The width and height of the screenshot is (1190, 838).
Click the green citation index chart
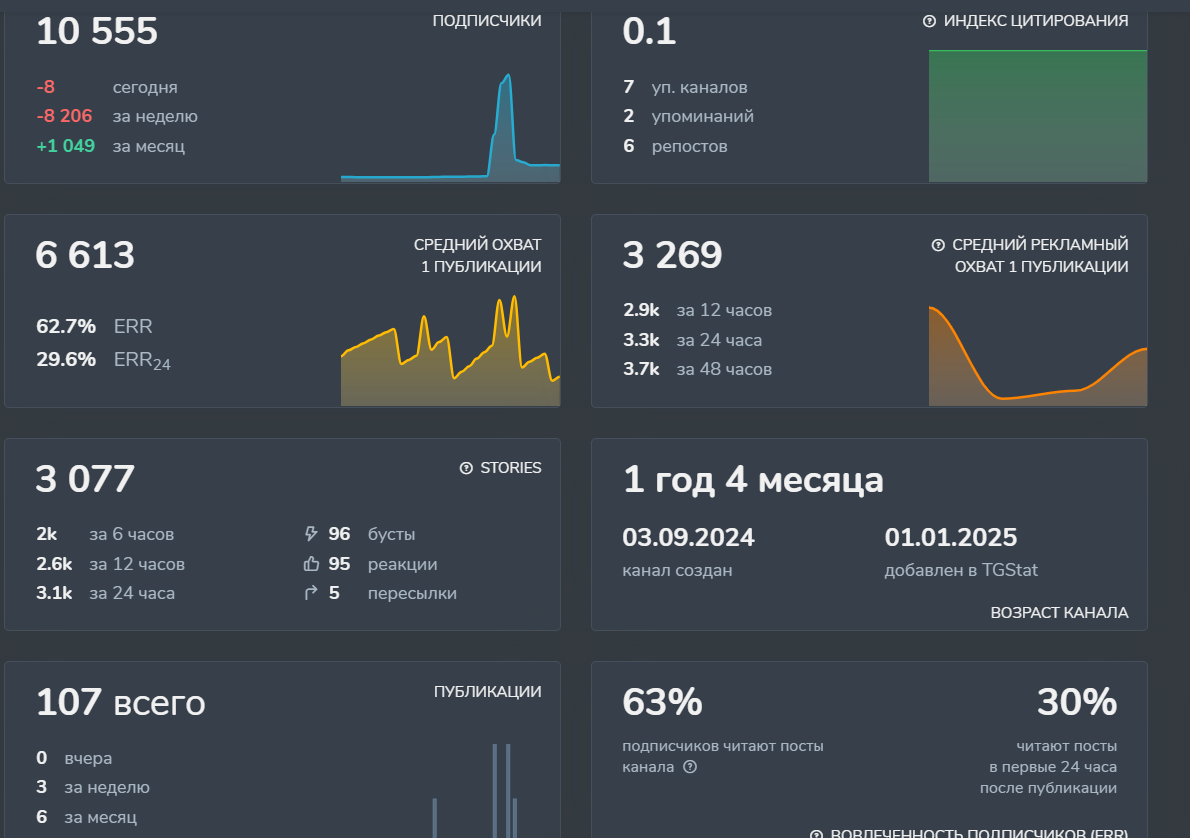coord(1037,115)
